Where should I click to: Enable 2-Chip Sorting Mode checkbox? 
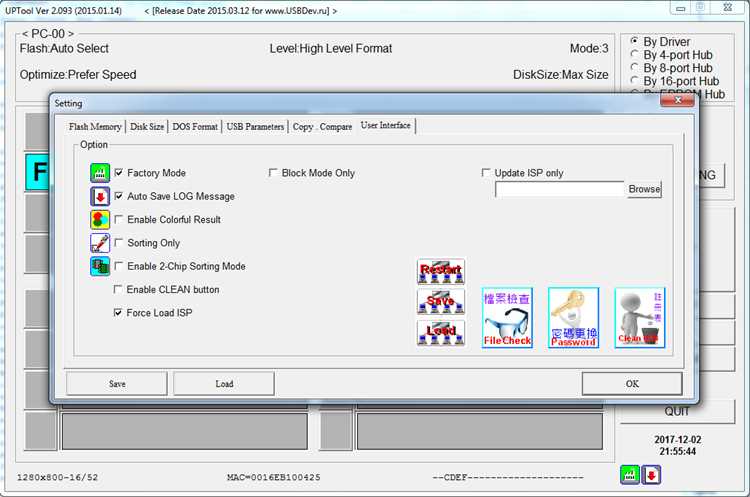pyautogui.click(x=119, y=265)
